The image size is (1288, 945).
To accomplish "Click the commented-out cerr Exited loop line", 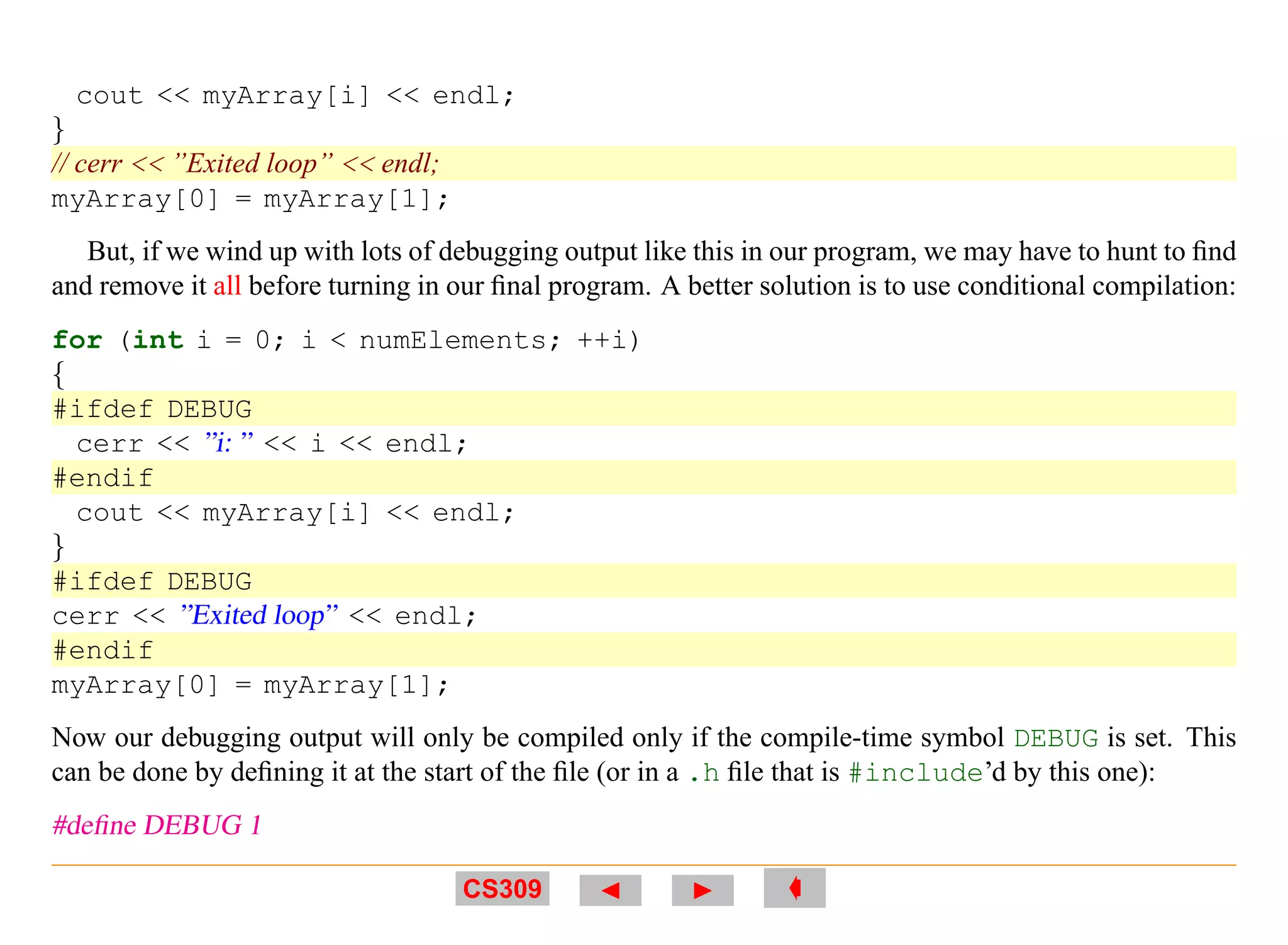I will coord(643,164).
